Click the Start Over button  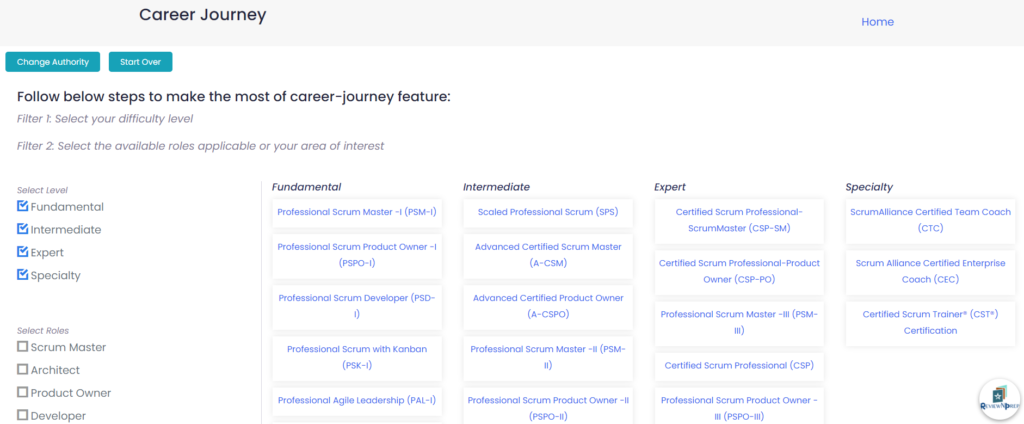(140, 62)
